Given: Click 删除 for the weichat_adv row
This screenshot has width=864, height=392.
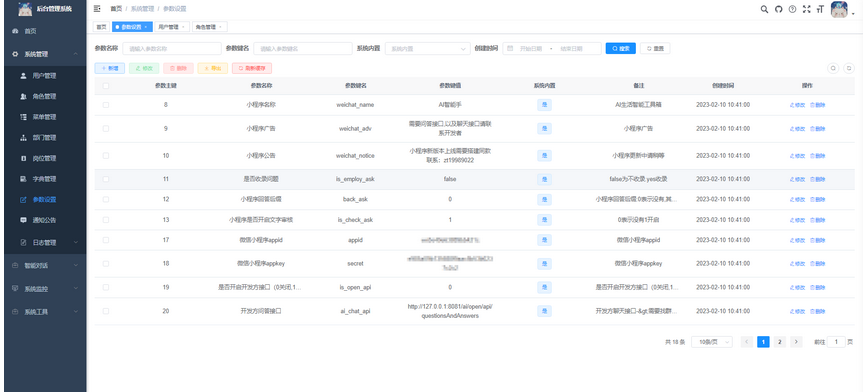Looking at the screenshot, I should click(x=817, y=128).
